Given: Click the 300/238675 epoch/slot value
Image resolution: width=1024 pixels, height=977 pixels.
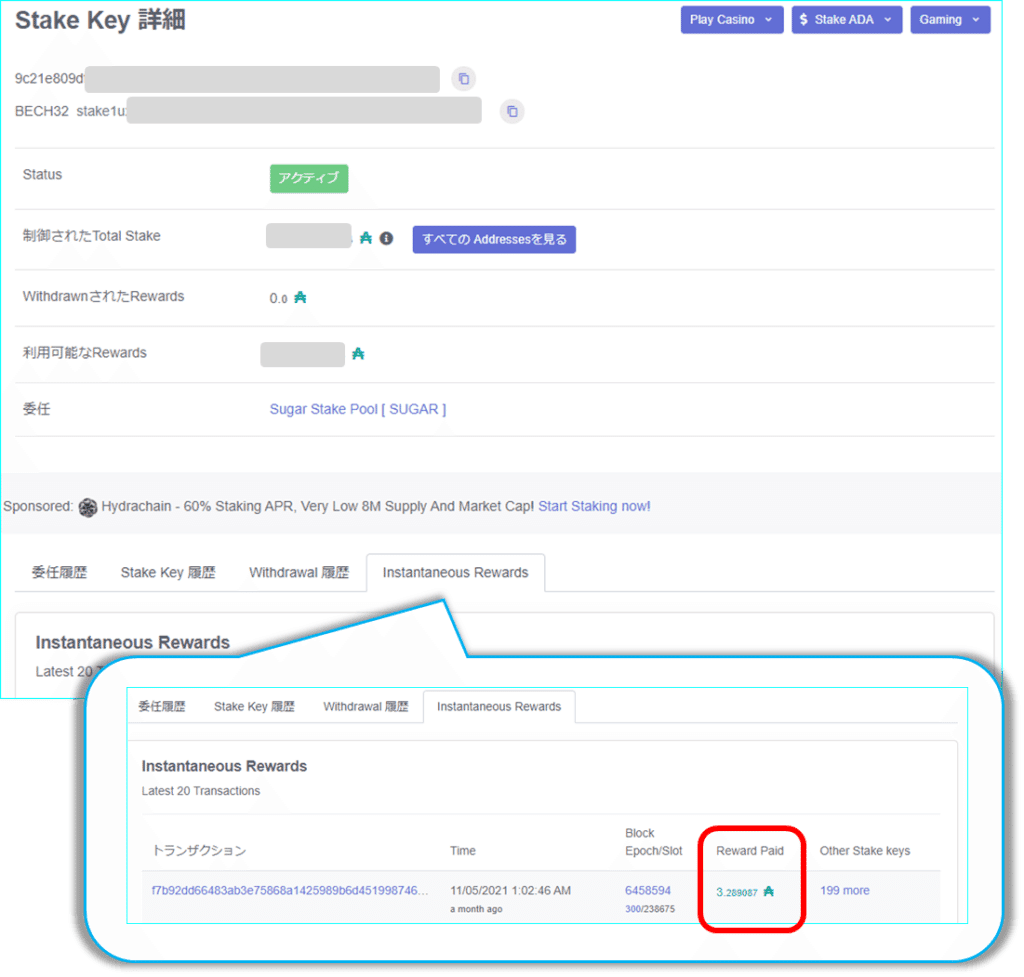Looking at the screenshot, I should coord(650,909).
